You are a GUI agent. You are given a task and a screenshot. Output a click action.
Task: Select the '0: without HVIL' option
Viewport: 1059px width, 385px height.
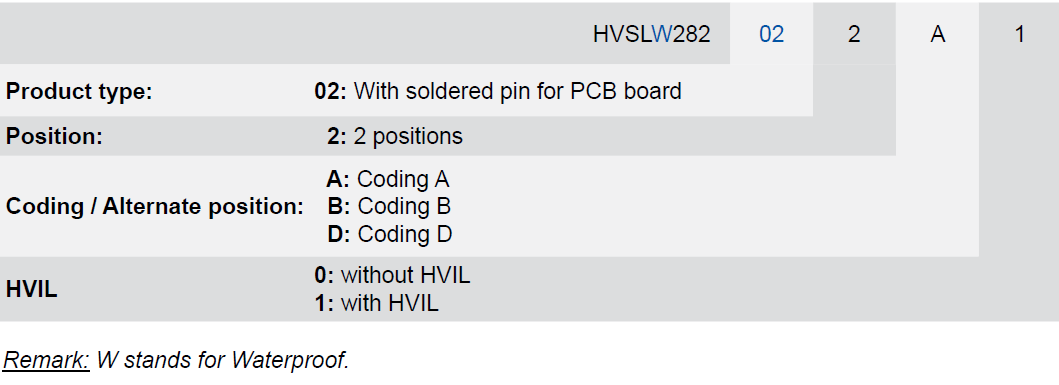tap(392, 276)
